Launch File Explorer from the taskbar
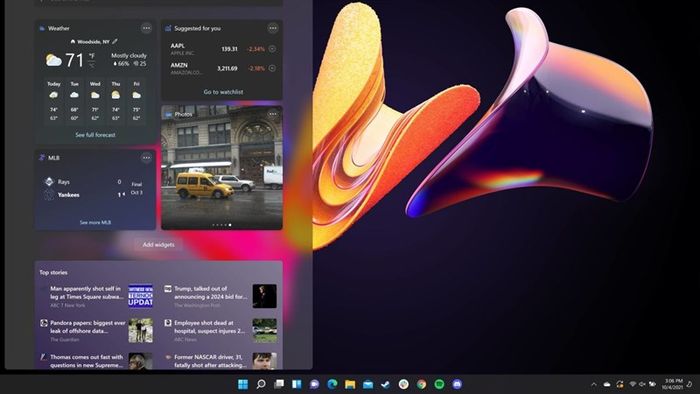The height and width of the screenshot is (394, 700). (x=350, y=384)
